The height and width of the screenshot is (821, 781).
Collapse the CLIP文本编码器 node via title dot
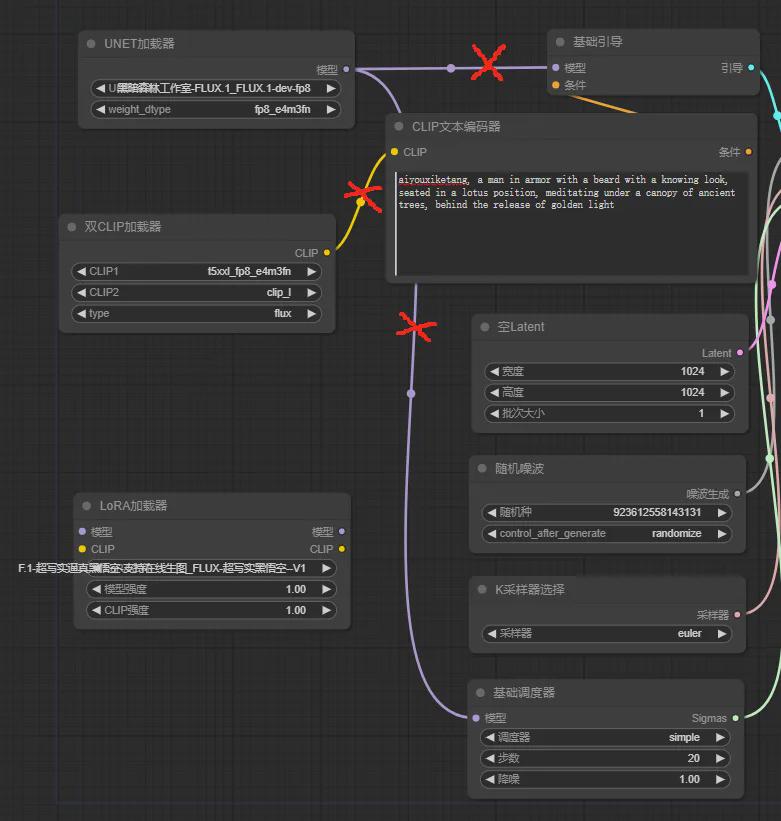pyautogui.click(x=399, y=127)
